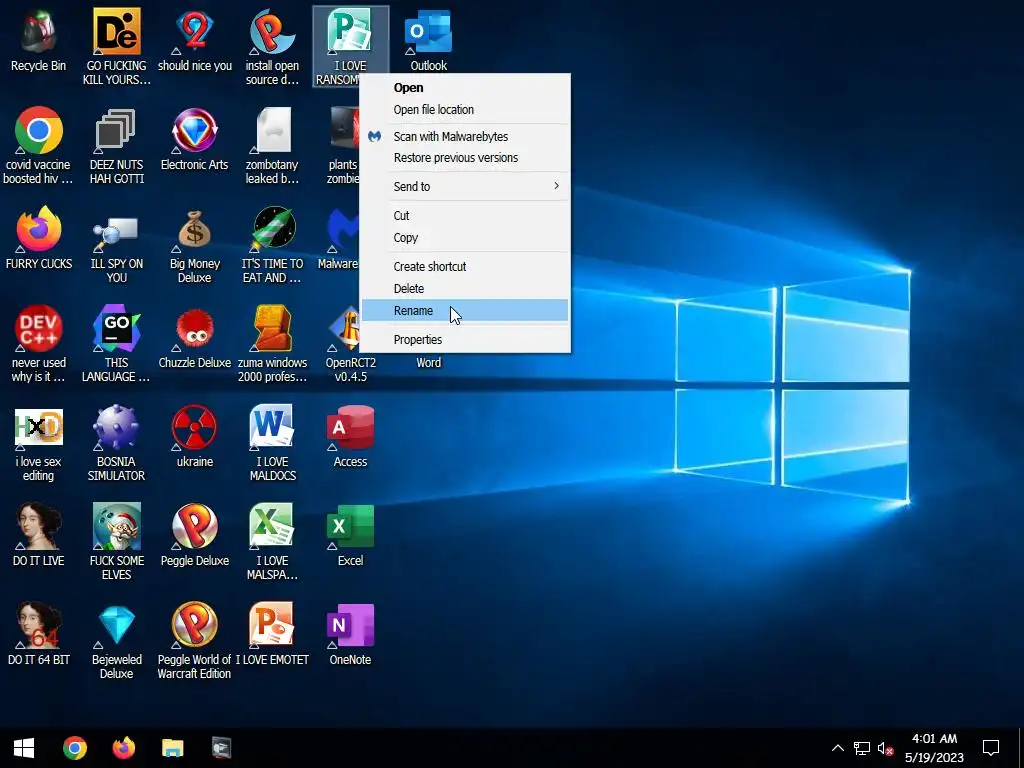This screenshot has height=768, width=1024.
Task: Choose Open in the context menu
Action: click(465, 88)
